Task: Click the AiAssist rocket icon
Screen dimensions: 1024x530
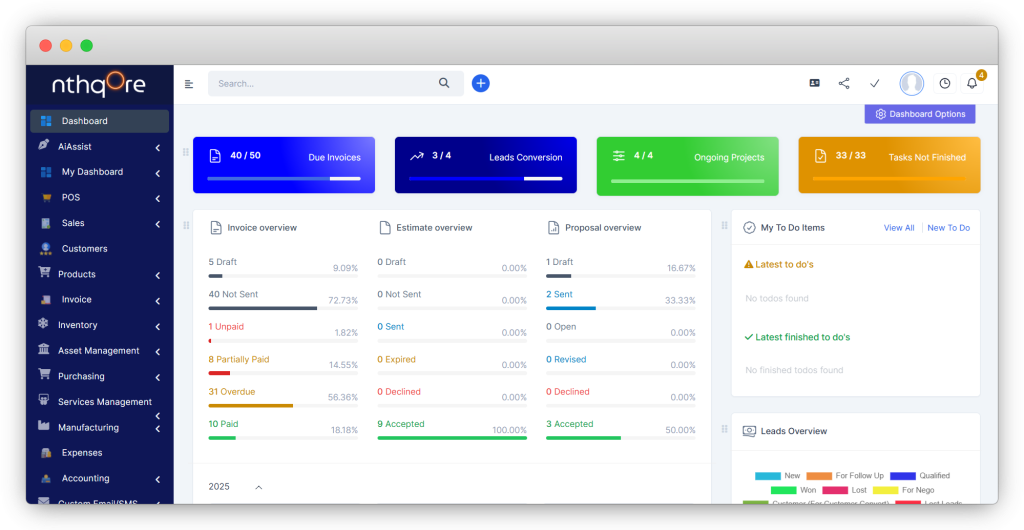Action: click(44, 145)
